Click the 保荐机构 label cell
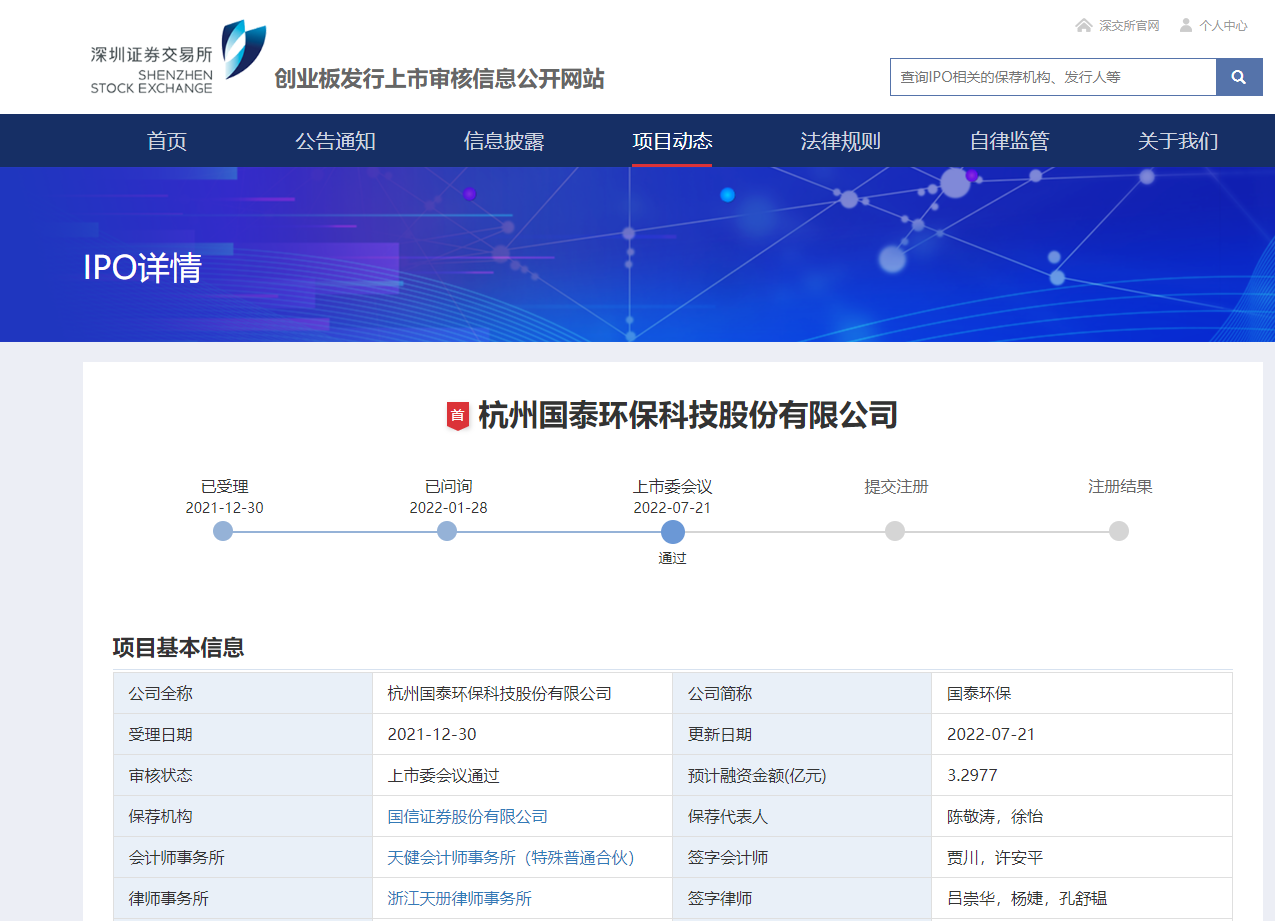 click(x=243, y=817)
